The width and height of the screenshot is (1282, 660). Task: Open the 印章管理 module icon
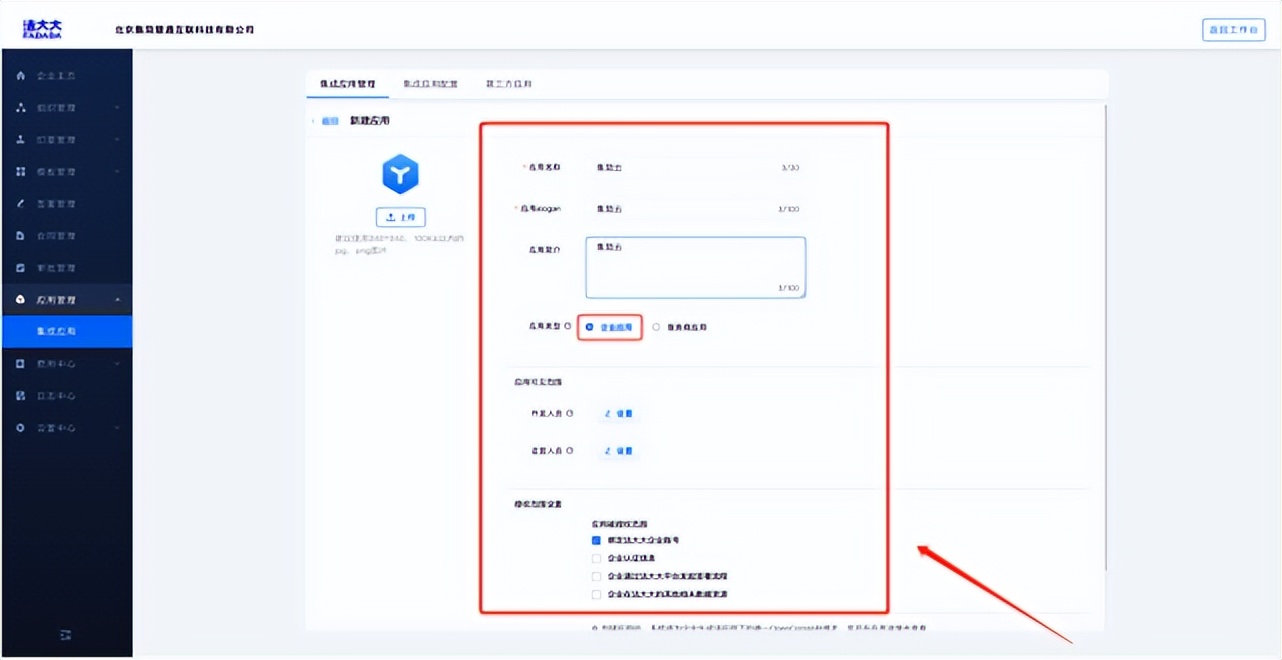click(20, 139)
